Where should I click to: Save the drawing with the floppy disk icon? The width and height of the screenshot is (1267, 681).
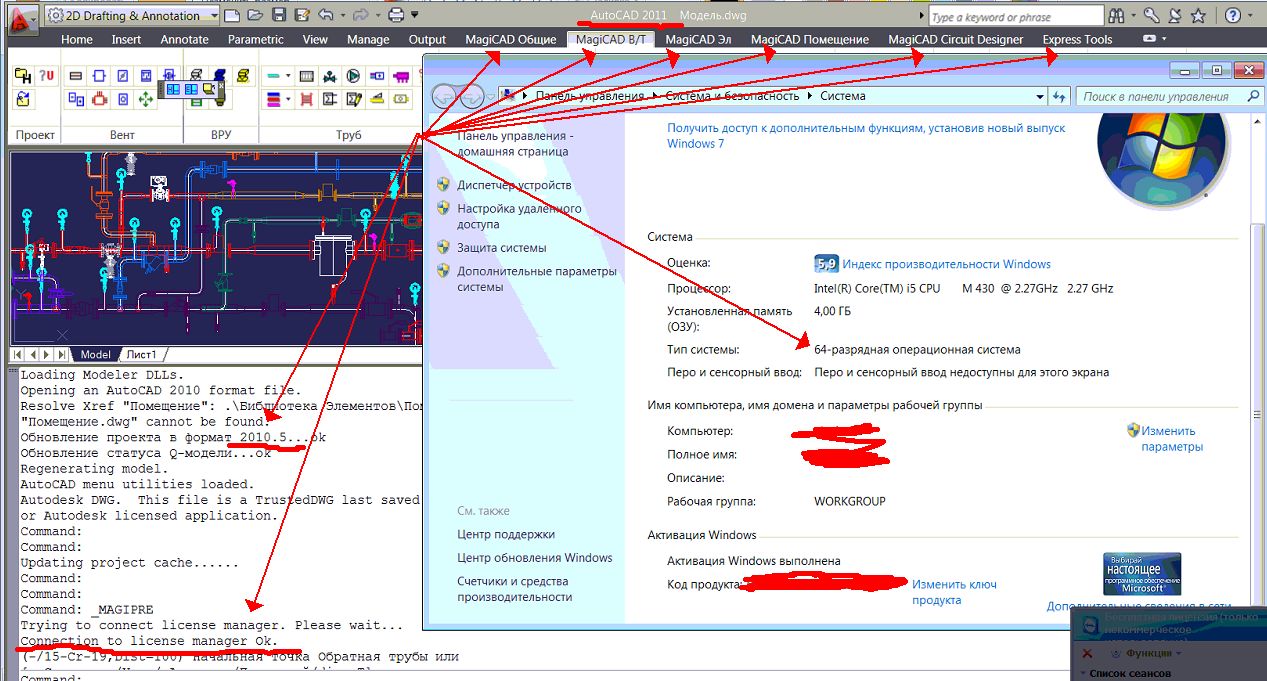(x=278, y=16)
